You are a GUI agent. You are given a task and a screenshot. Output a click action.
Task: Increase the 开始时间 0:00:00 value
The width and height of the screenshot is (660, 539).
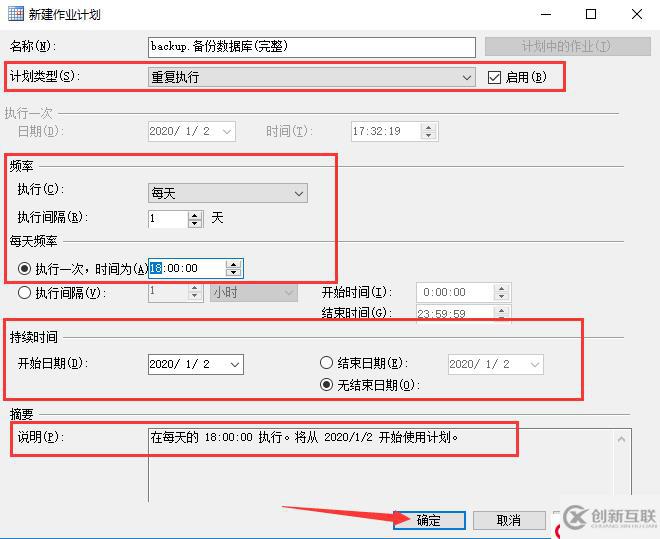point(501,288)
